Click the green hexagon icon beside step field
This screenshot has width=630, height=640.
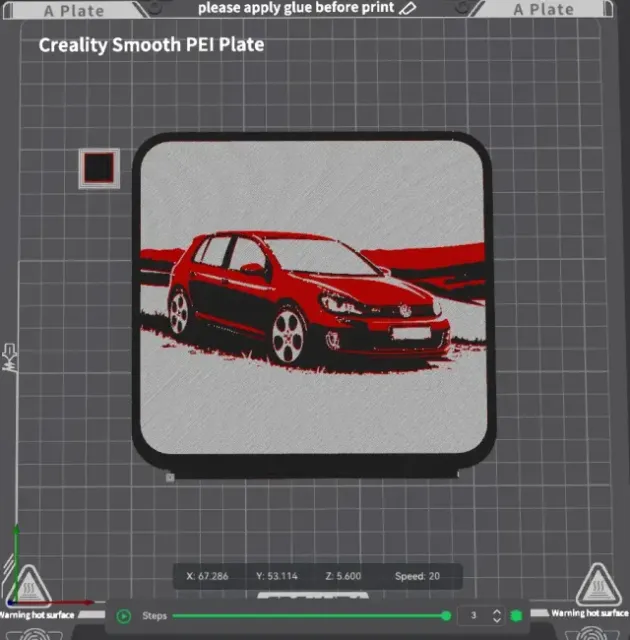[516, 616]
